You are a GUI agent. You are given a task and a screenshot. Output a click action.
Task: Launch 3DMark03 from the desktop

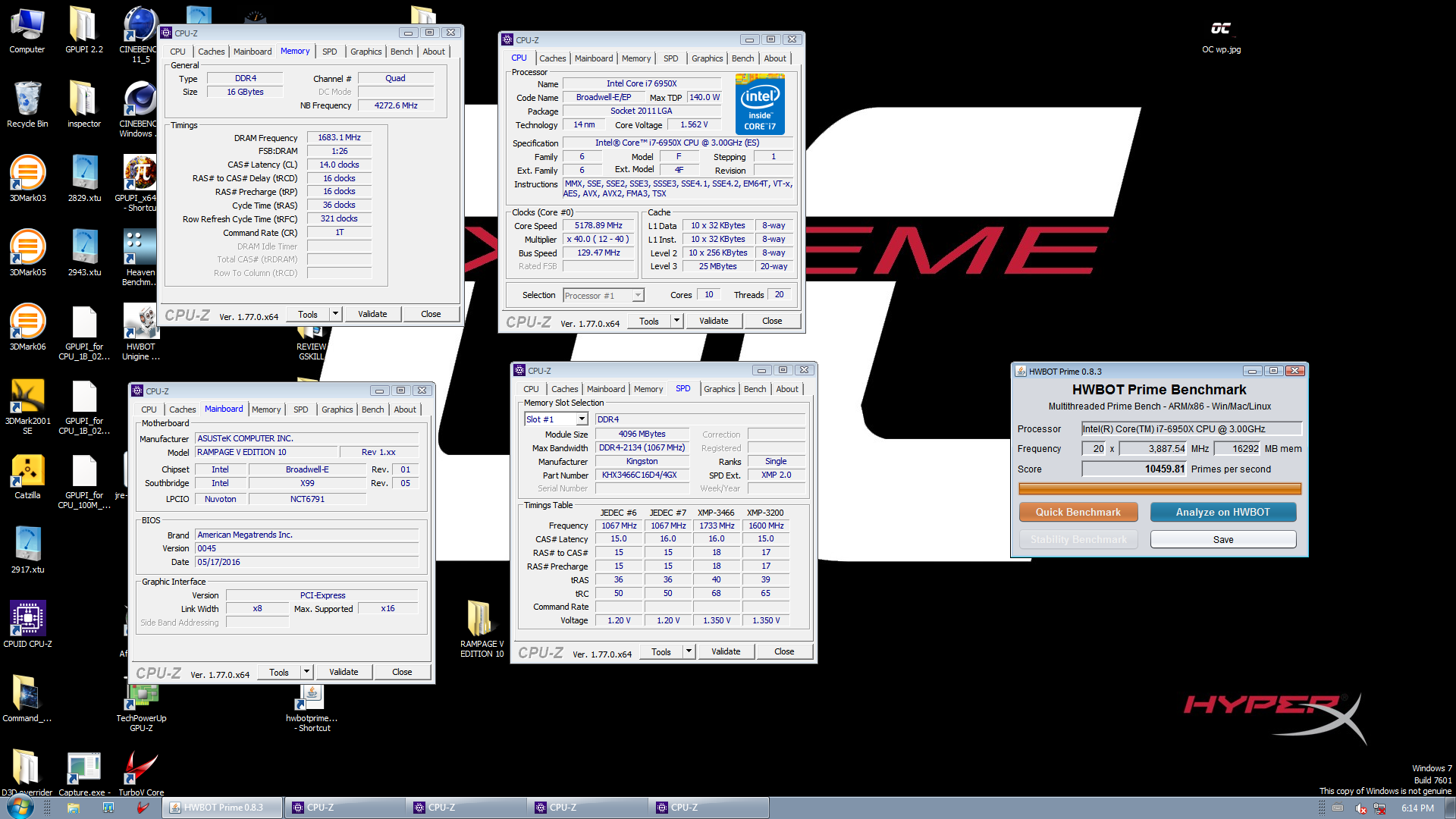click(x=27, y=179)
